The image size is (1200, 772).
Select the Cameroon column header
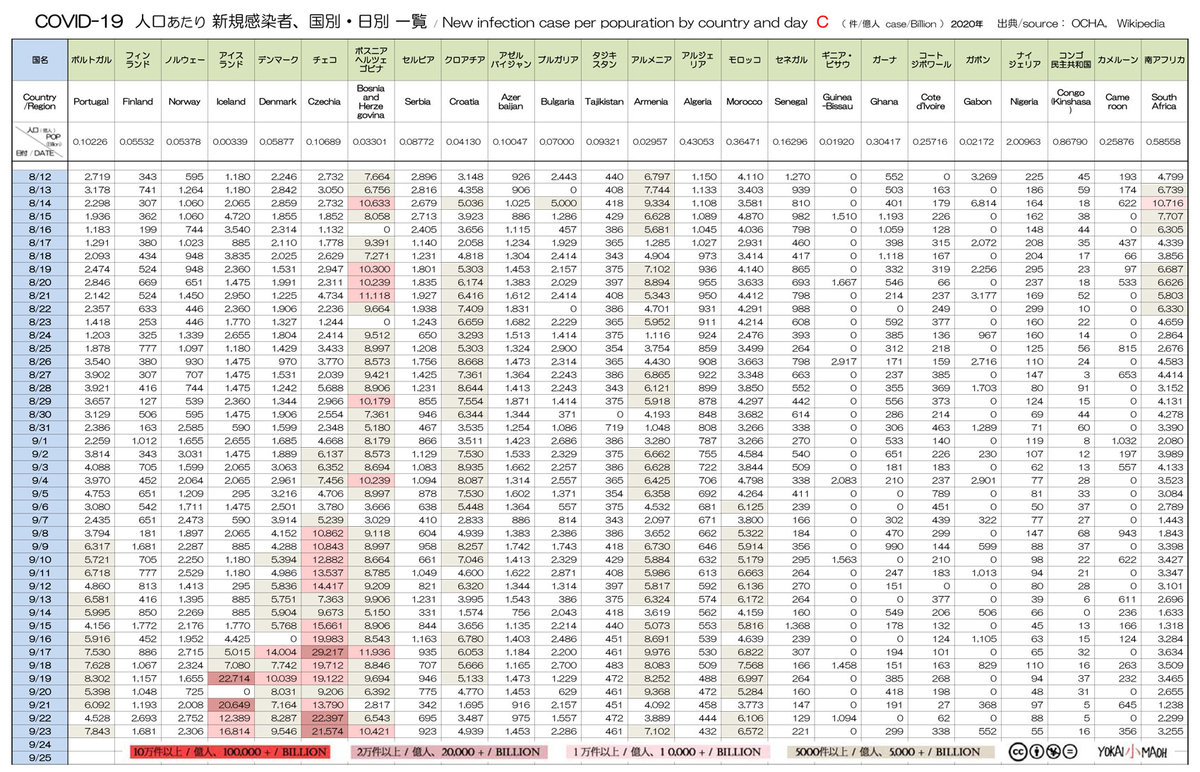pos(1117,101)
